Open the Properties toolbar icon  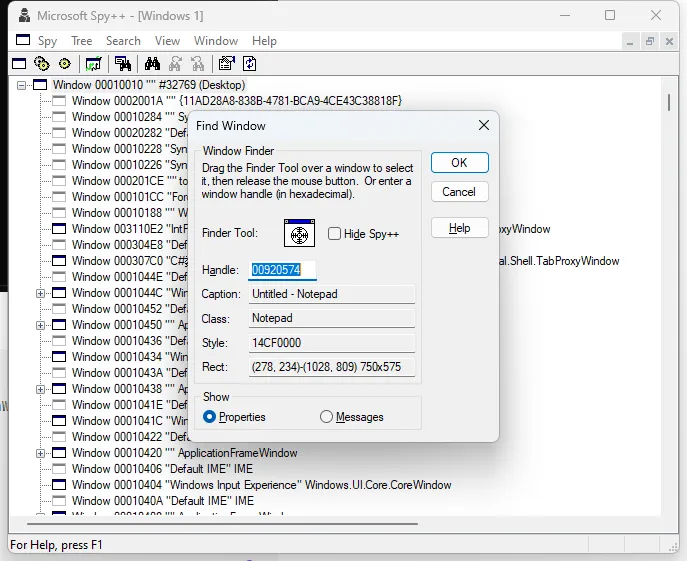click(x=227, y=64)
